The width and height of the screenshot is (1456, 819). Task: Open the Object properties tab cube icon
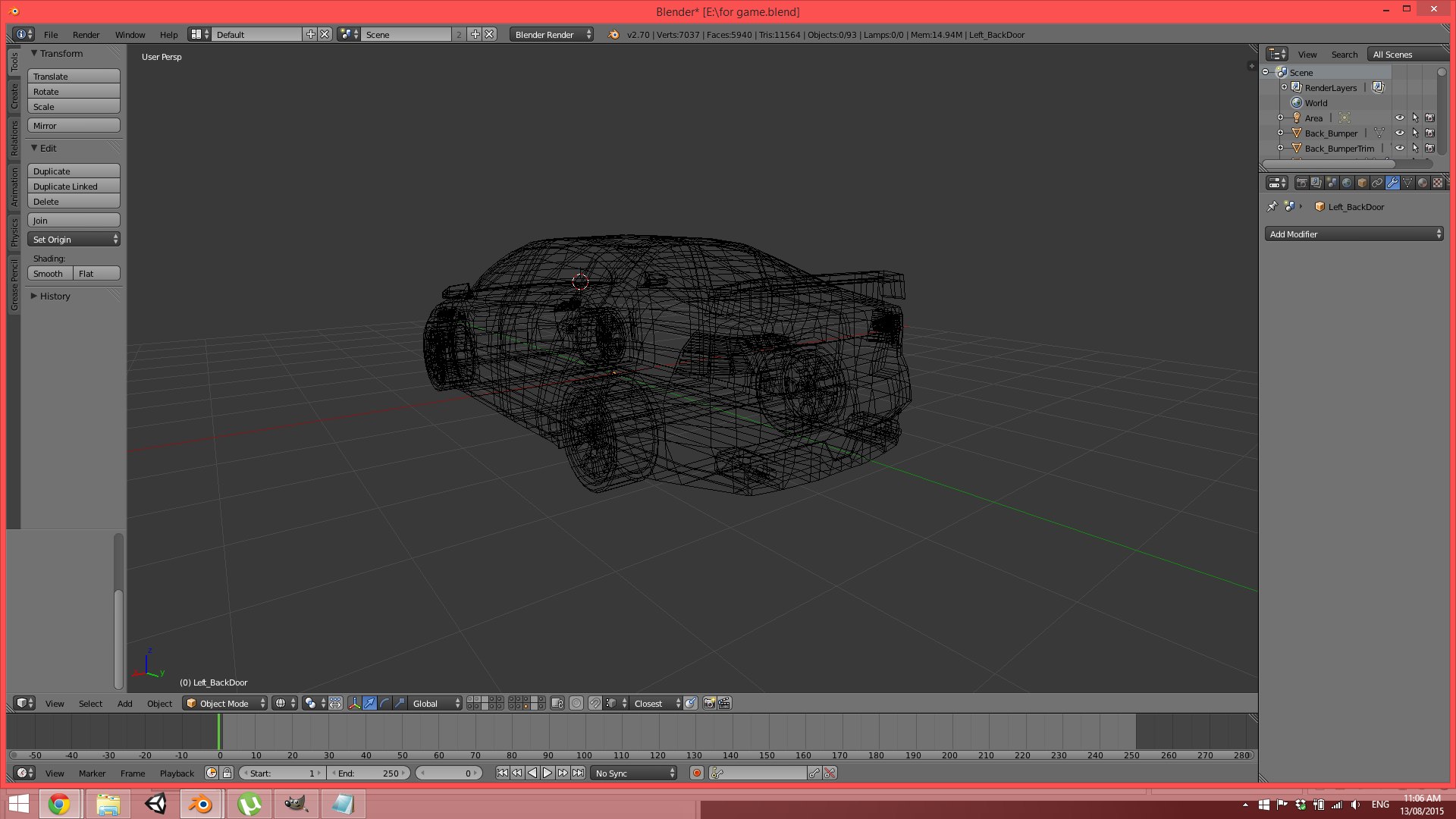tap(1362, 183)
